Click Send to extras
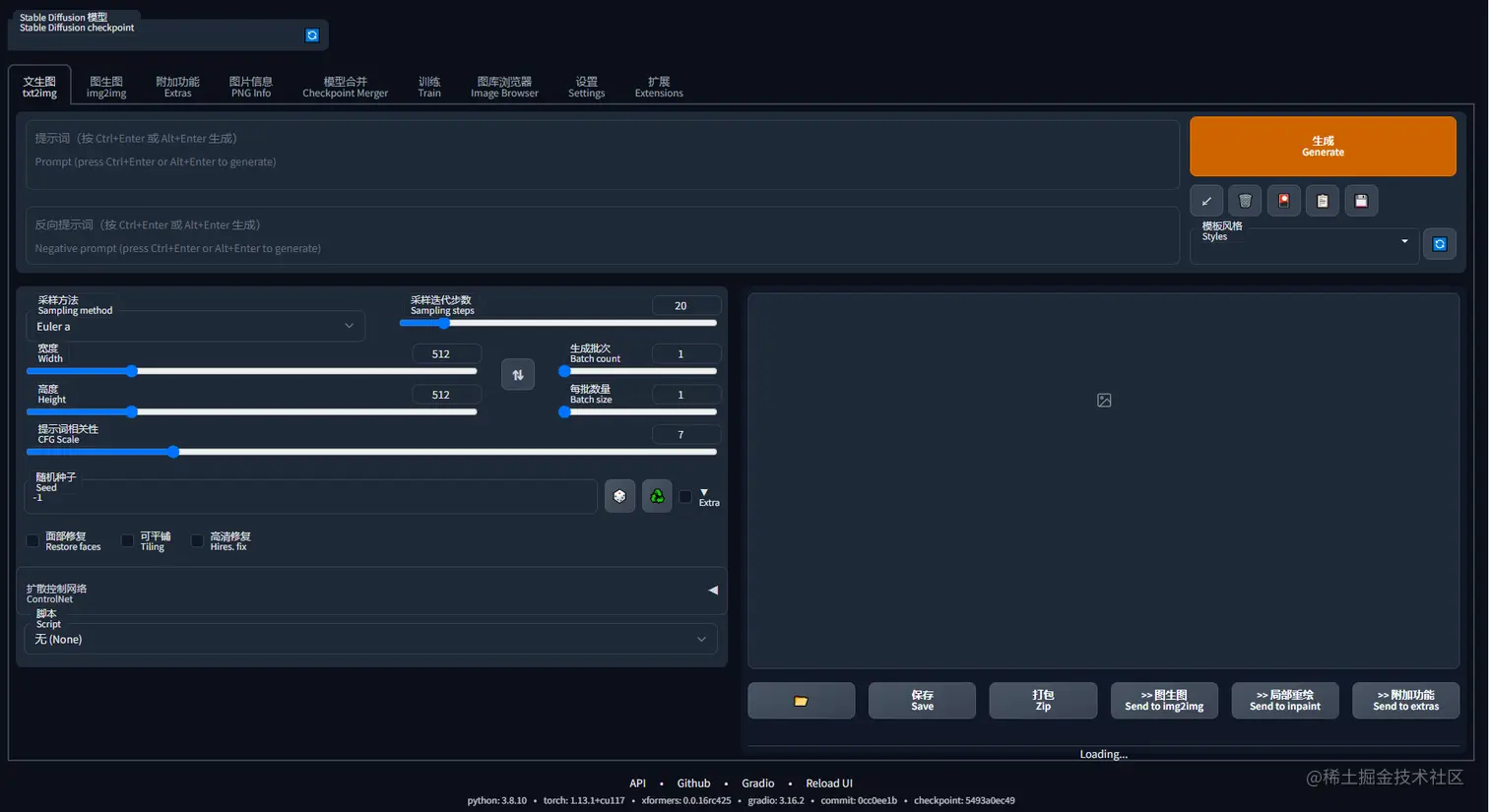This screenshot has height=812, width=1489. [1405, 701]
